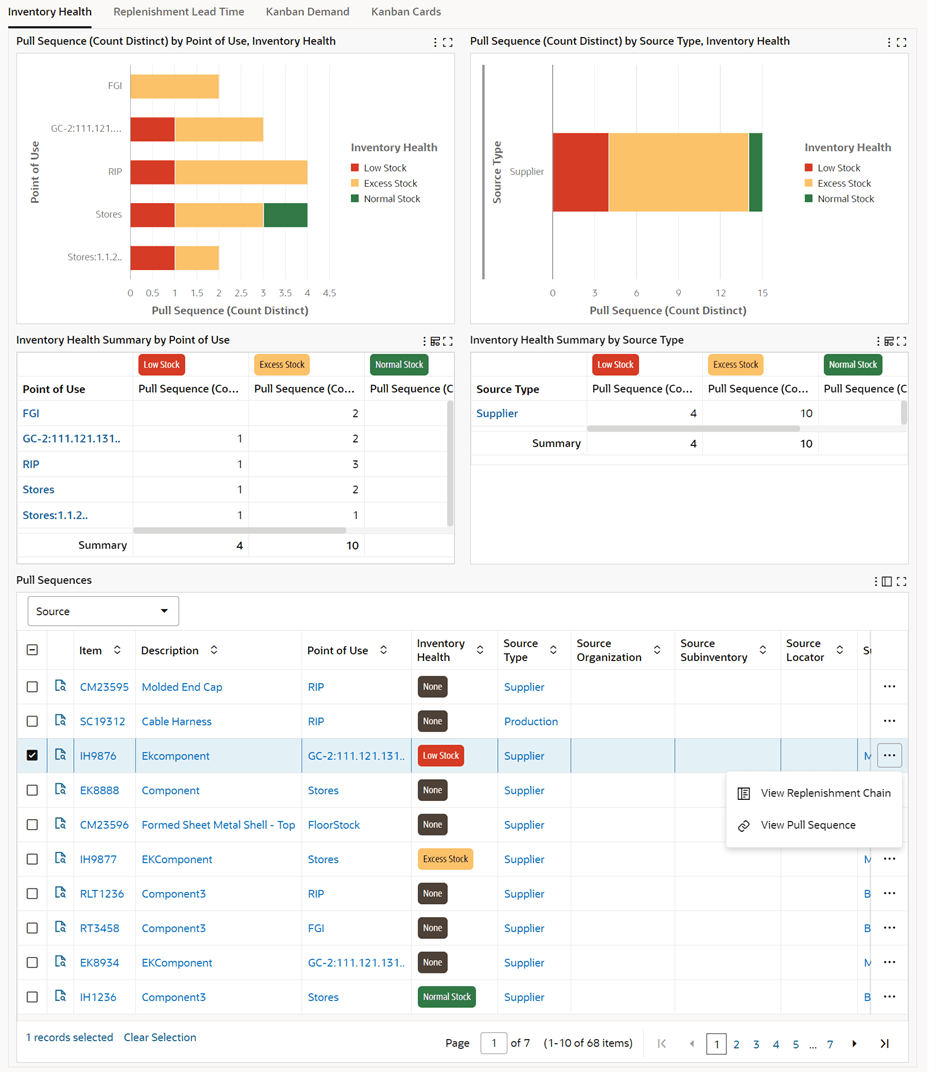Open options menu for Point of Use chart
936x1072 pixels.
(435, 42)
